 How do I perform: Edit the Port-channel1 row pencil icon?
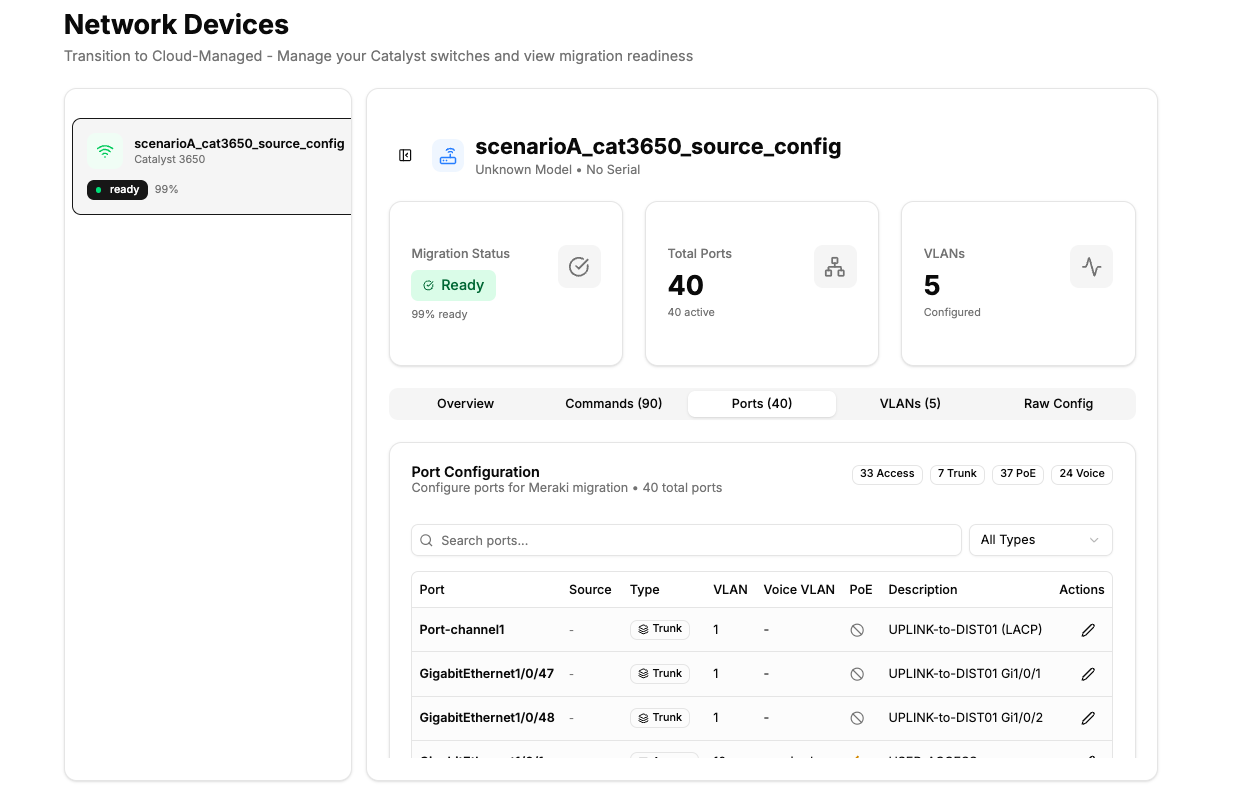pos(1088,630)
